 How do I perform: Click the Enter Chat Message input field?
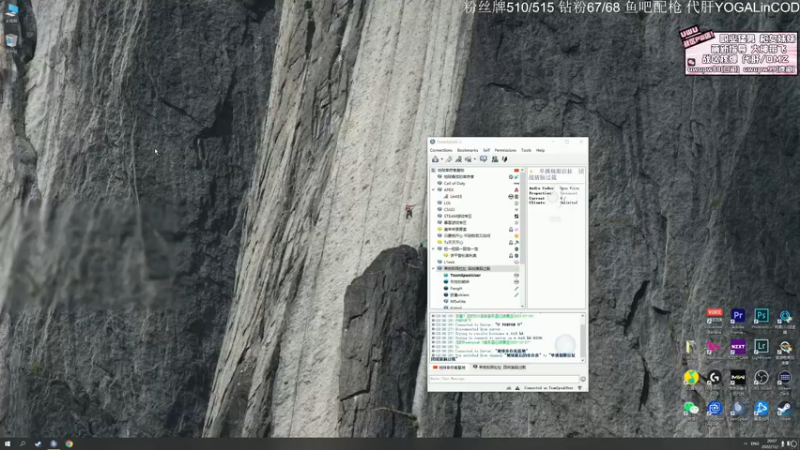coord(504,379)
